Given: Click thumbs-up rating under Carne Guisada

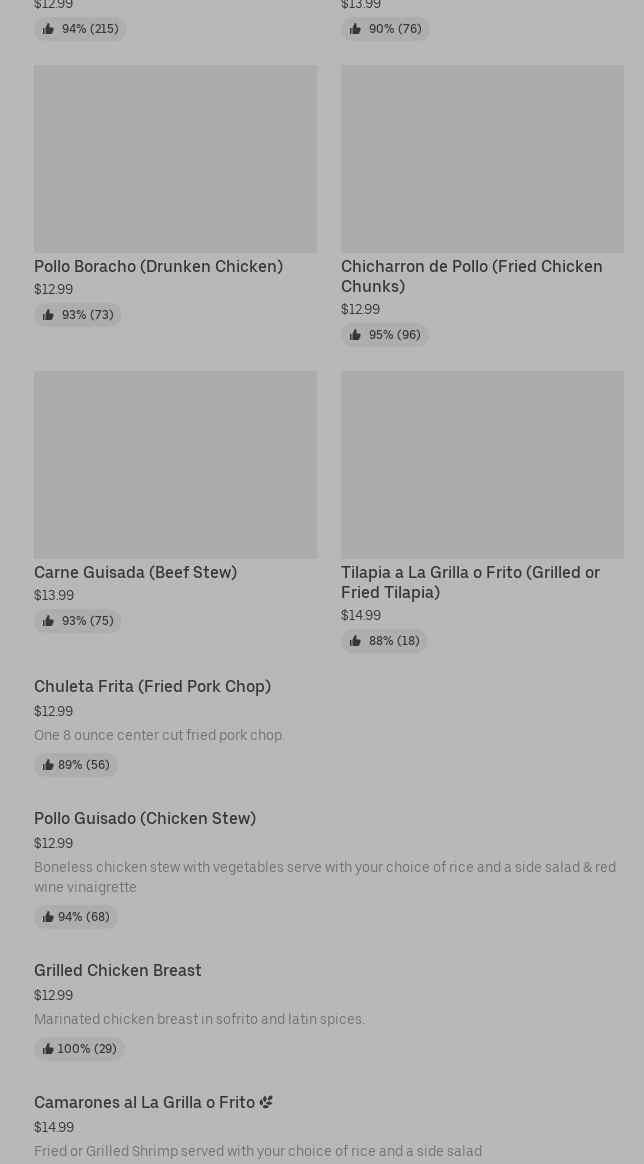Looking at the screenshot, I should coord(77,621).
